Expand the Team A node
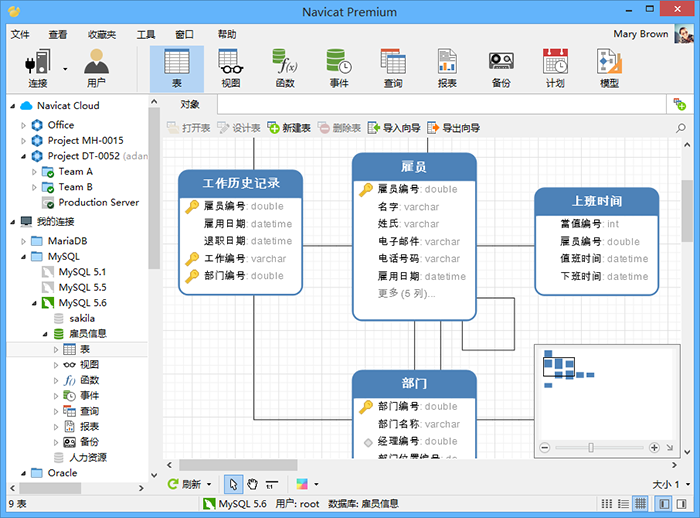 (x=34, y=172)
